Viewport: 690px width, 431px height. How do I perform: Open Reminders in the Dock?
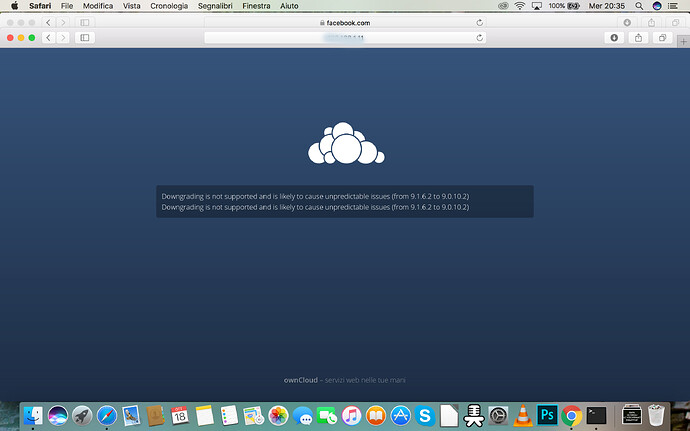tap(229, 415)
